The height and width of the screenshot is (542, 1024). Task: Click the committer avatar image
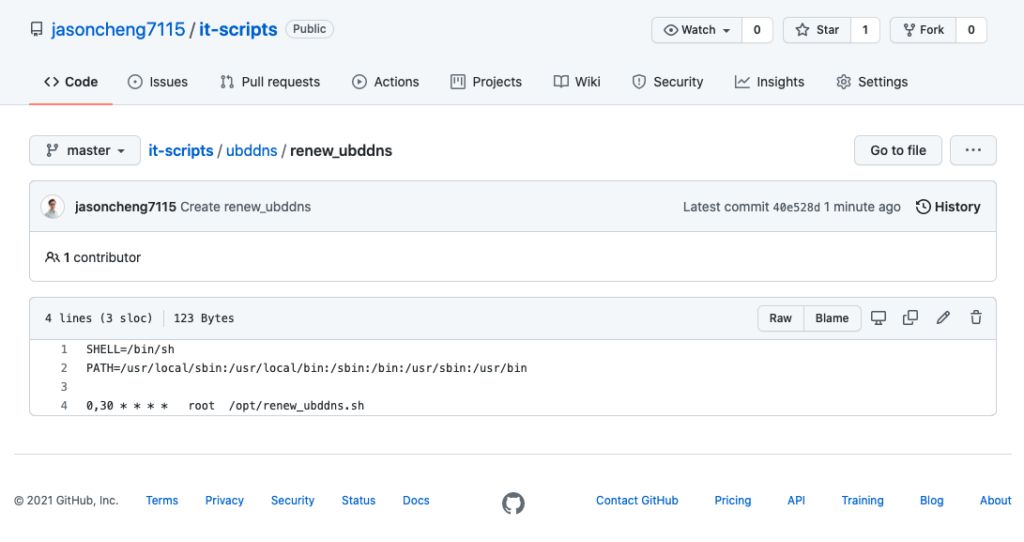tap(52, 207)
